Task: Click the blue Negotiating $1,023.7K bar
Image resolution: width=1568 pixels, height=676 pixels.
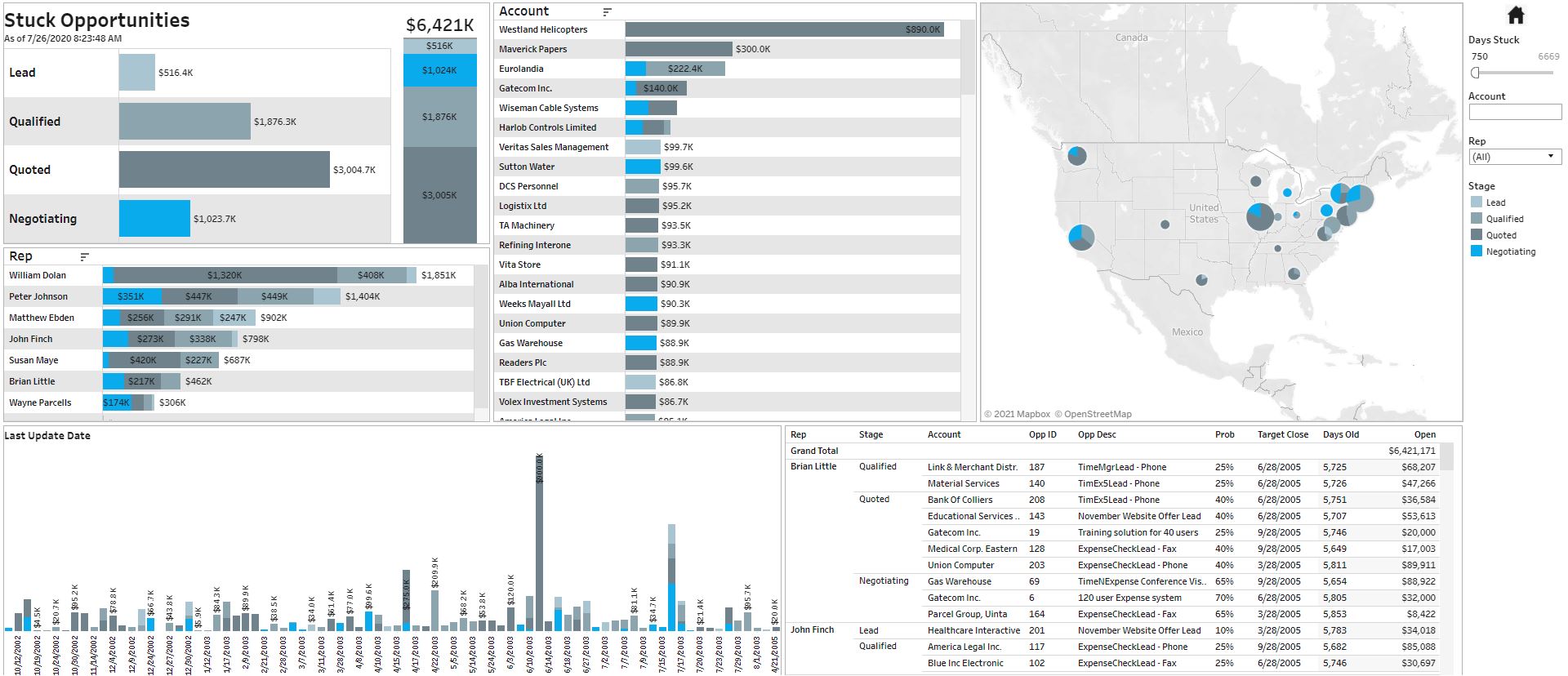Action: point(154,219)
